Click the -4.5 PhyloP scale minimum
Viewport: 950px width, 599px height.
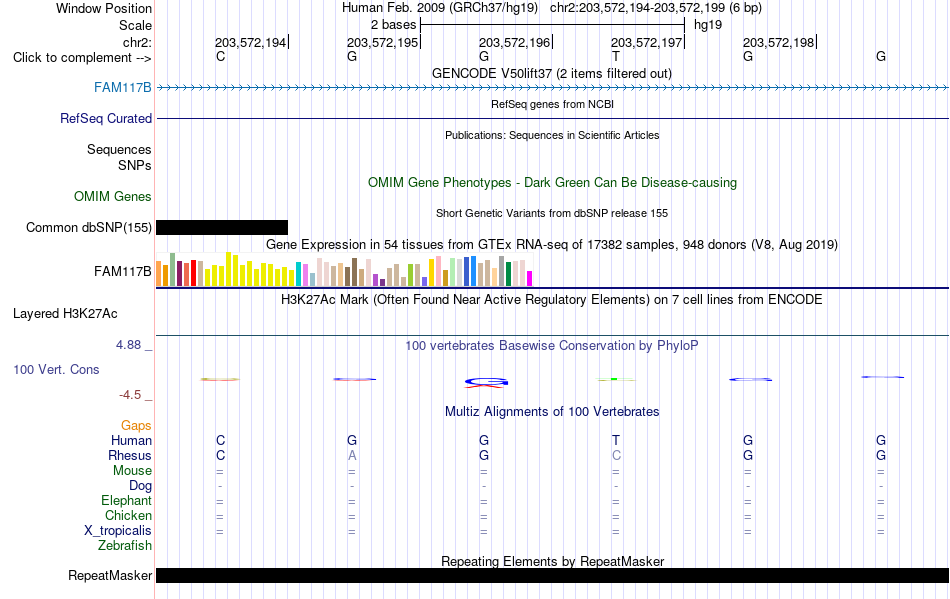pyautogui.click(x=130, y=395)
